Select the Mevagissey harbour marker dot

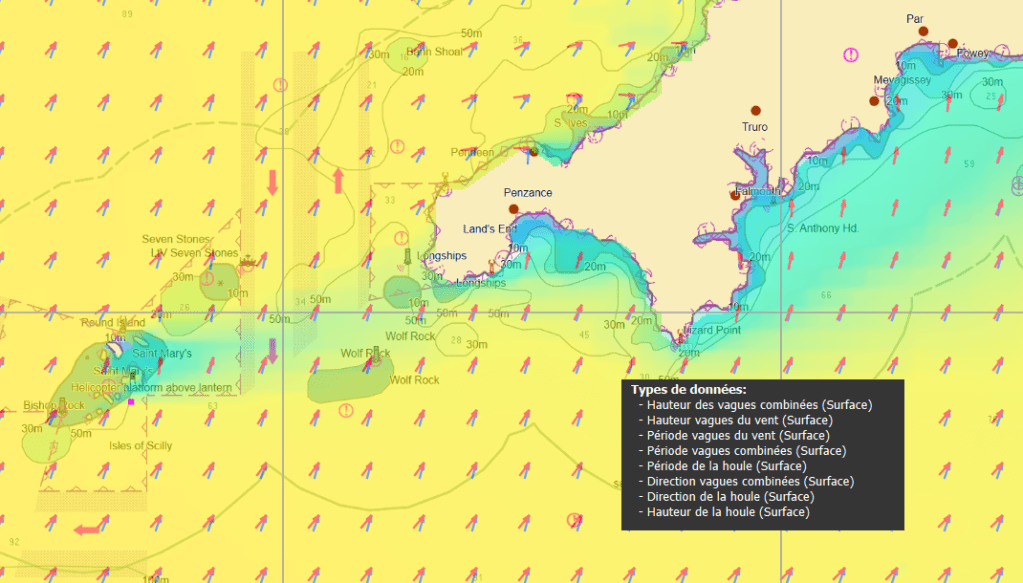[x=874, y=101]
